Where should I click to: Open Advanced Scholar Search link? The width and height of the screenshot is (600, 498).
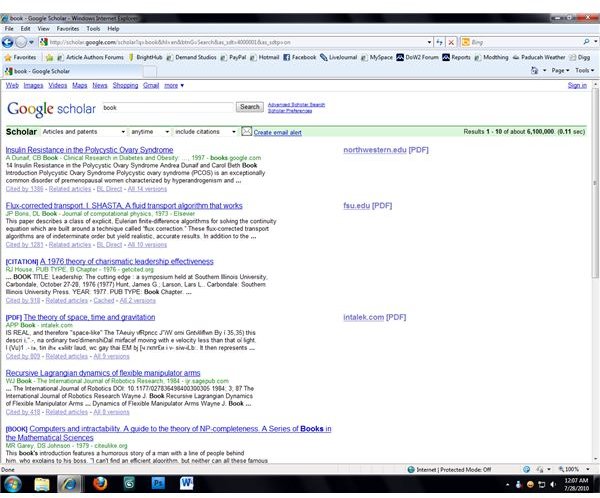point(296,104)
